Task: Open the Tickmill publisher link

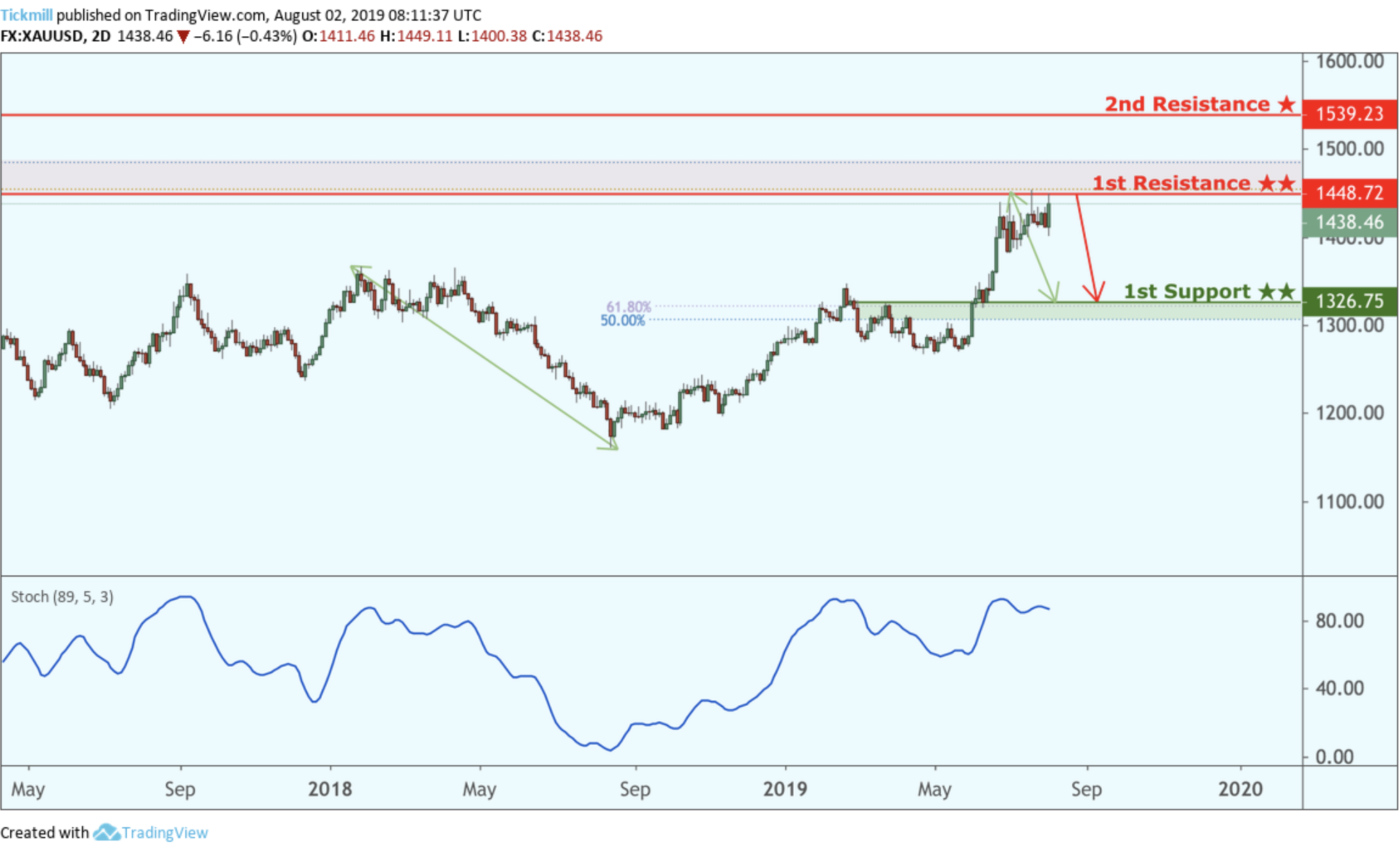Action: pos(26,15)
